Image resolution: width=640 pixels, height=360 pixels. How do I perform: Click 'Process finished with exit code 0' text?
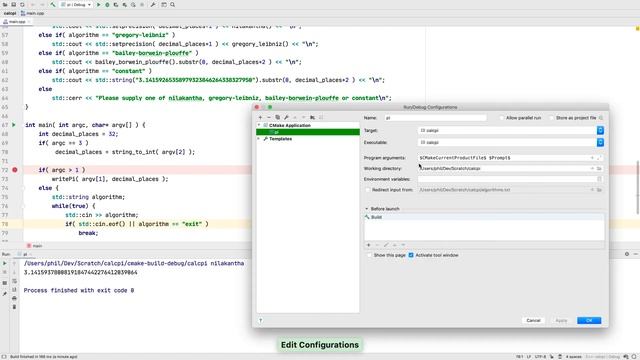(x=79, y=290)
